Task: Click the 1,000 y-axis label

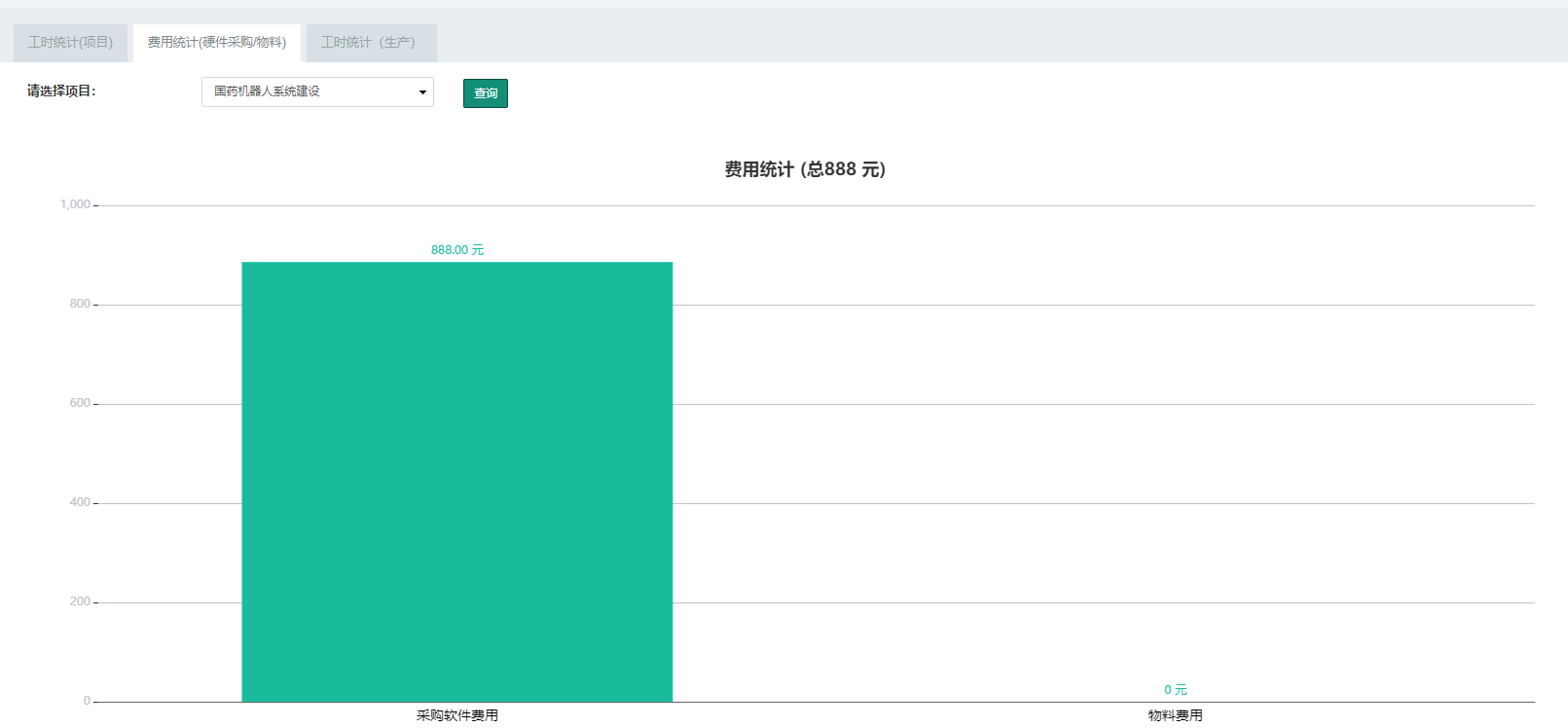Action: click(75, 204)
